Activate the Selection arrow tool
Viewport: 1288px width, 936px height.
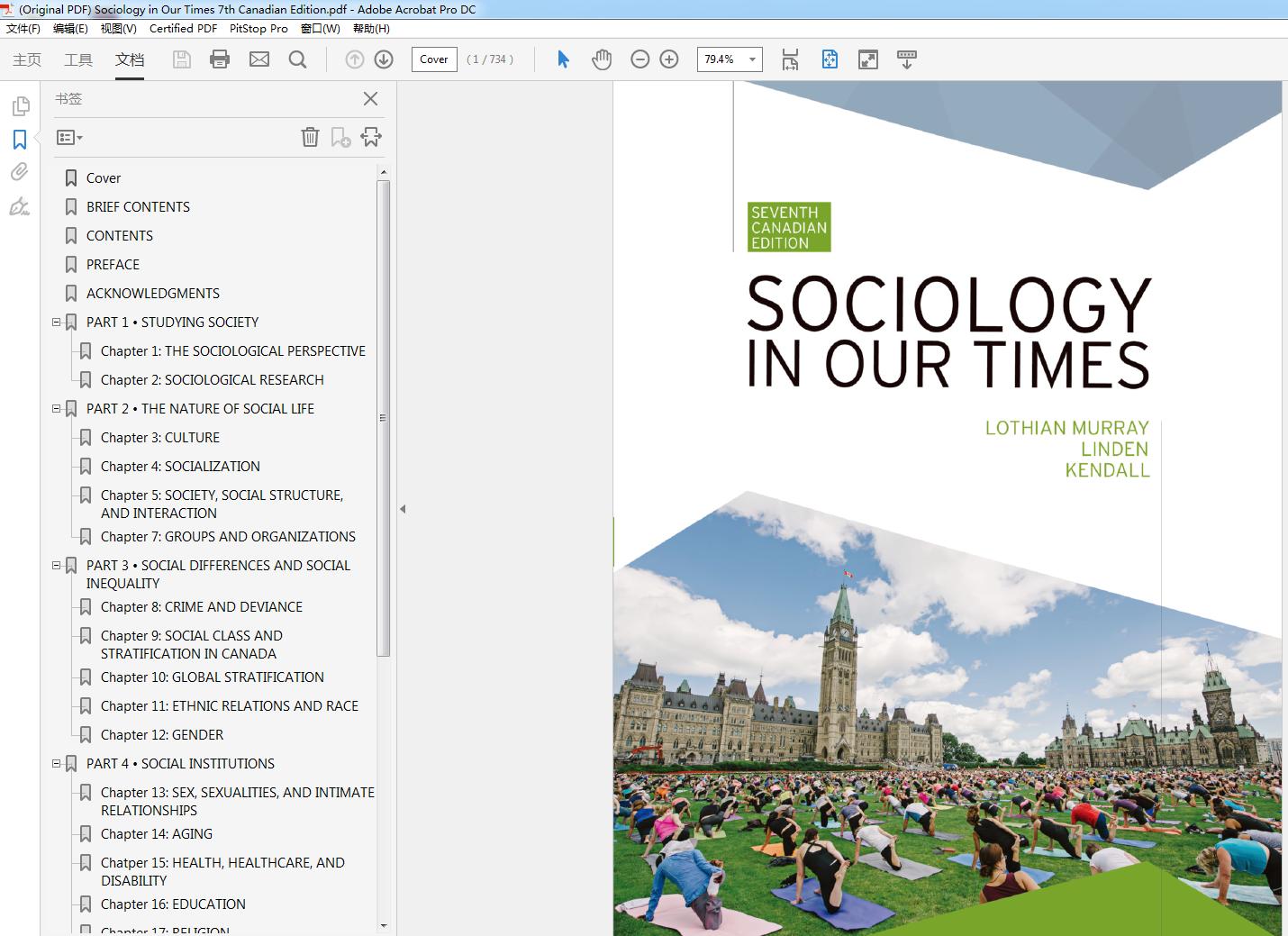click(563, 59)
